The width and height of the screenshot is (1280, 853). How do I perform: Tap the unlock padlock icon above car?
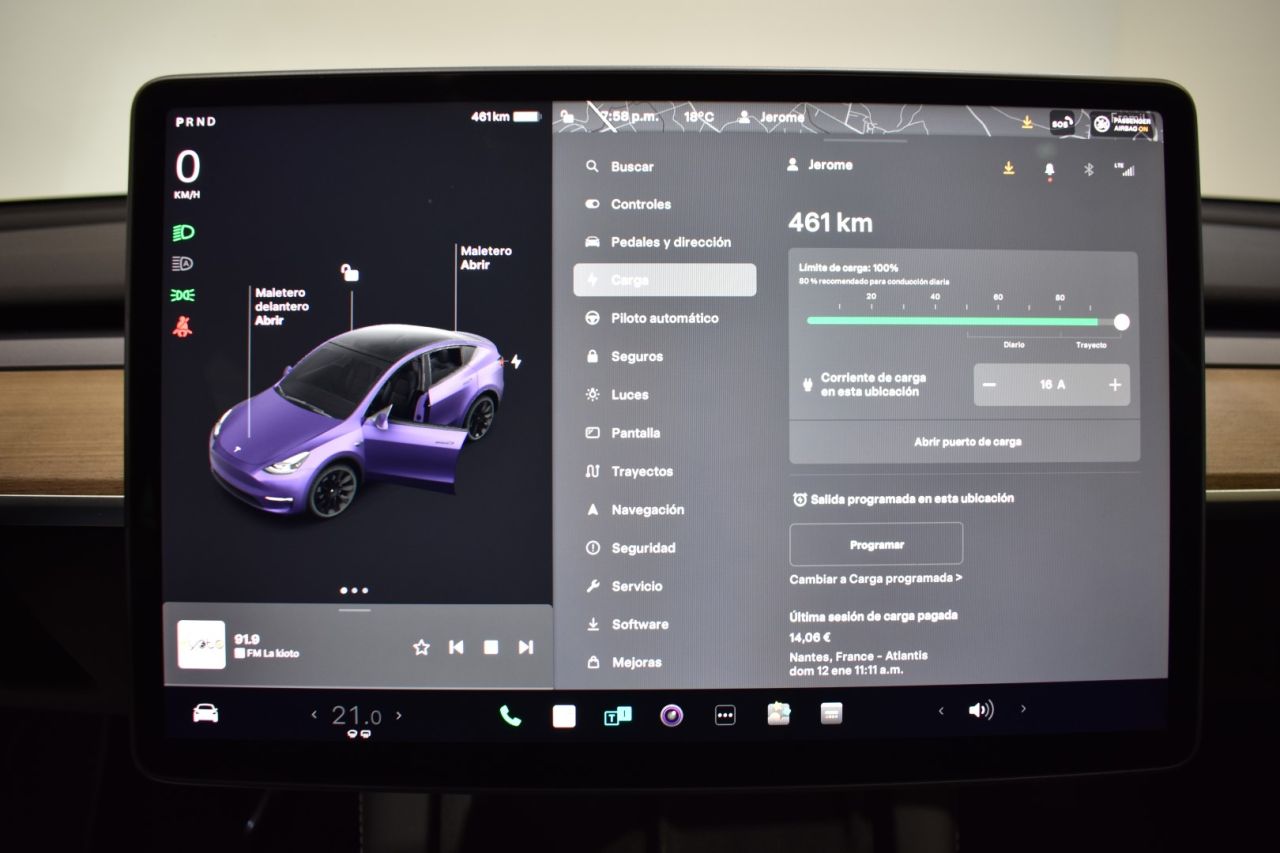[x=349, y=271]
